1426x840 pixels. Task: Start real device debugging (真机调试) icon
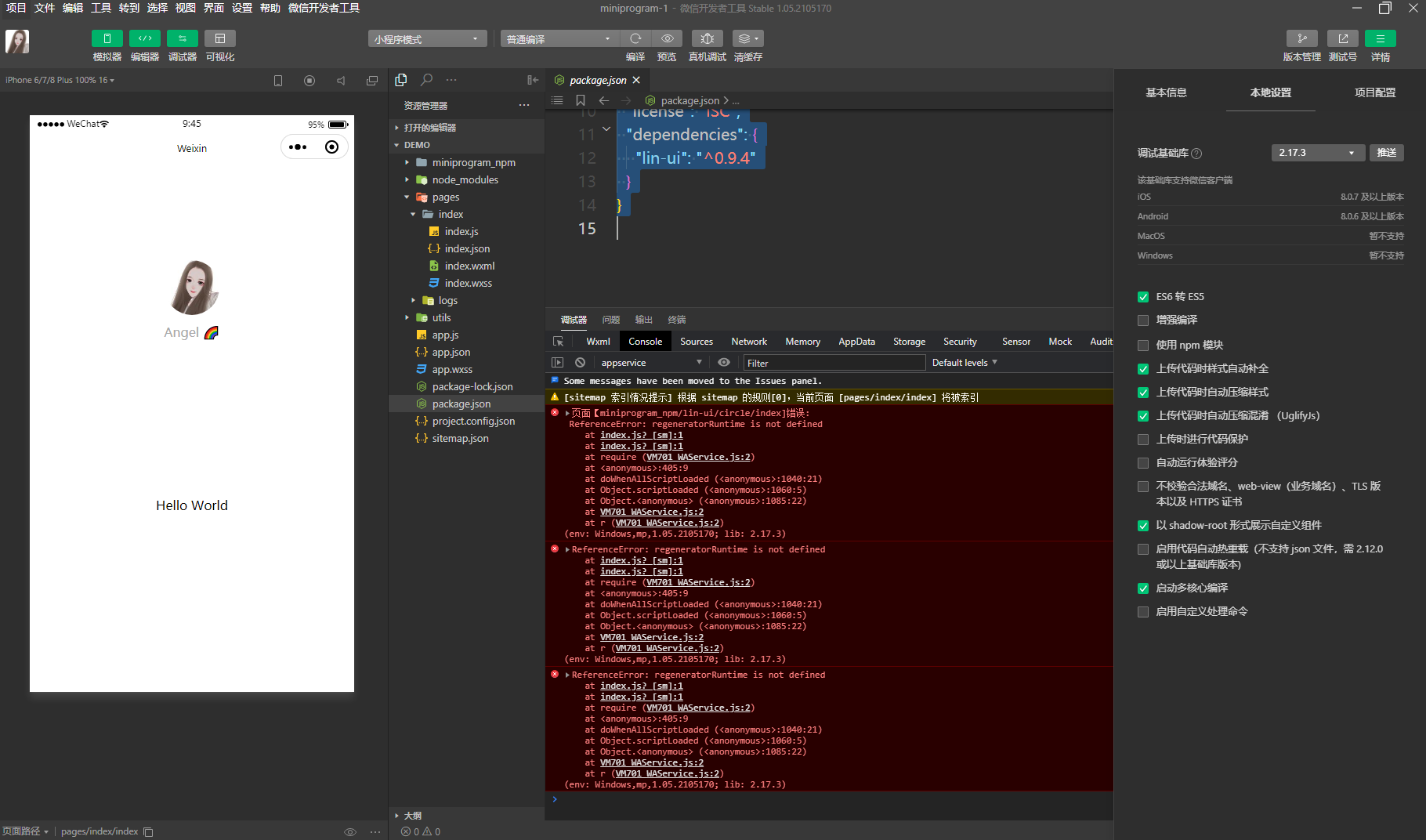(708, 38)
